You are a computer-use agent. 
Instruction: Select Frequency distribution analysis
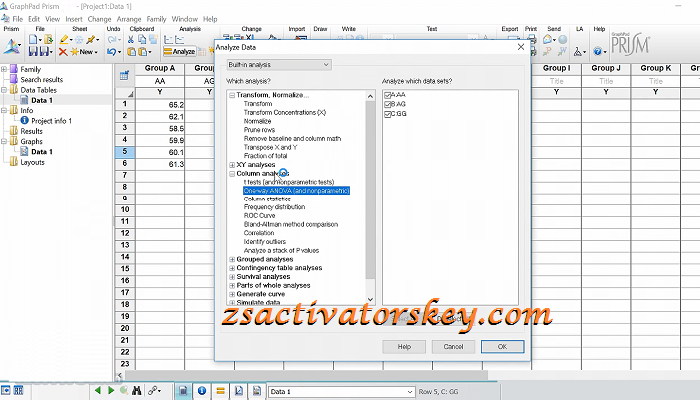(275, 207)
